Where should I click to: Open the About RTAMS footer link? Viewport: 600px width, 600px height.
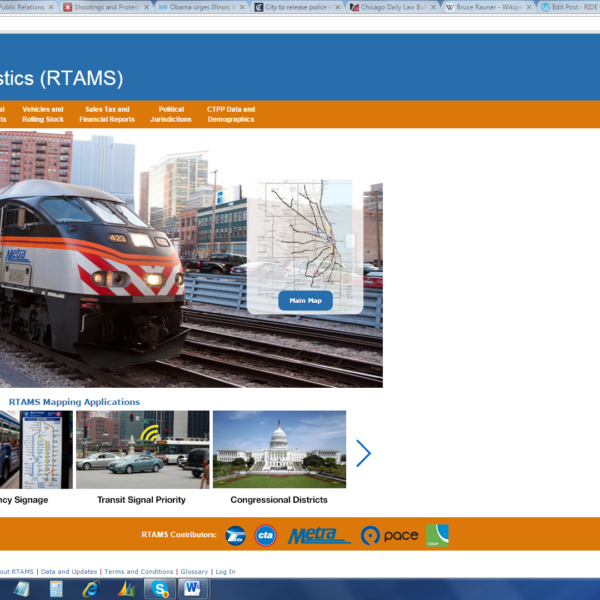point(16,571)
